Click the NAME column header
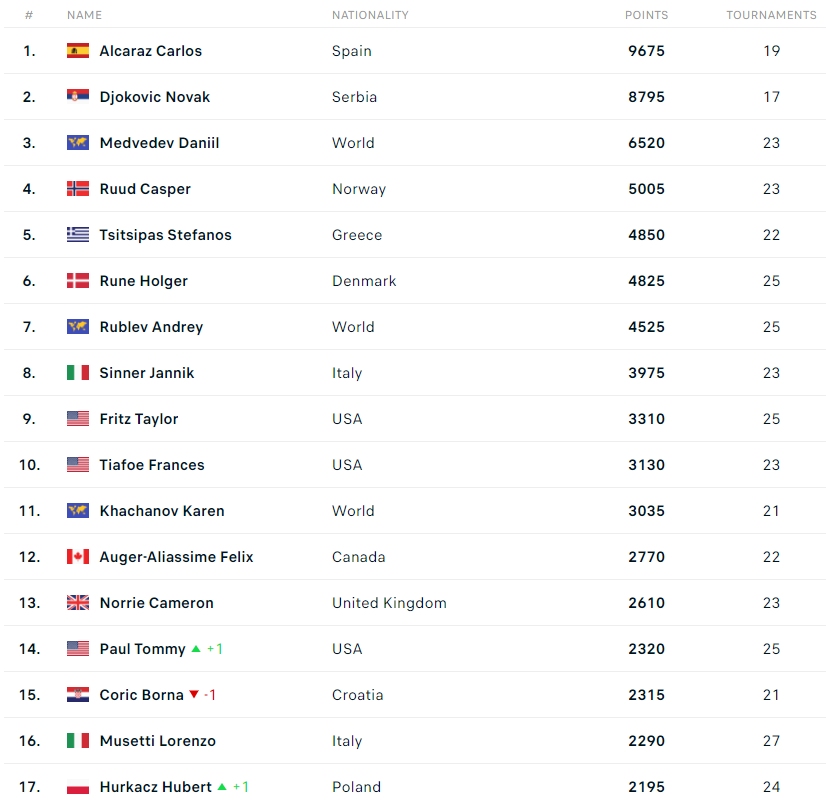826x807 pixels. [84, 15]
